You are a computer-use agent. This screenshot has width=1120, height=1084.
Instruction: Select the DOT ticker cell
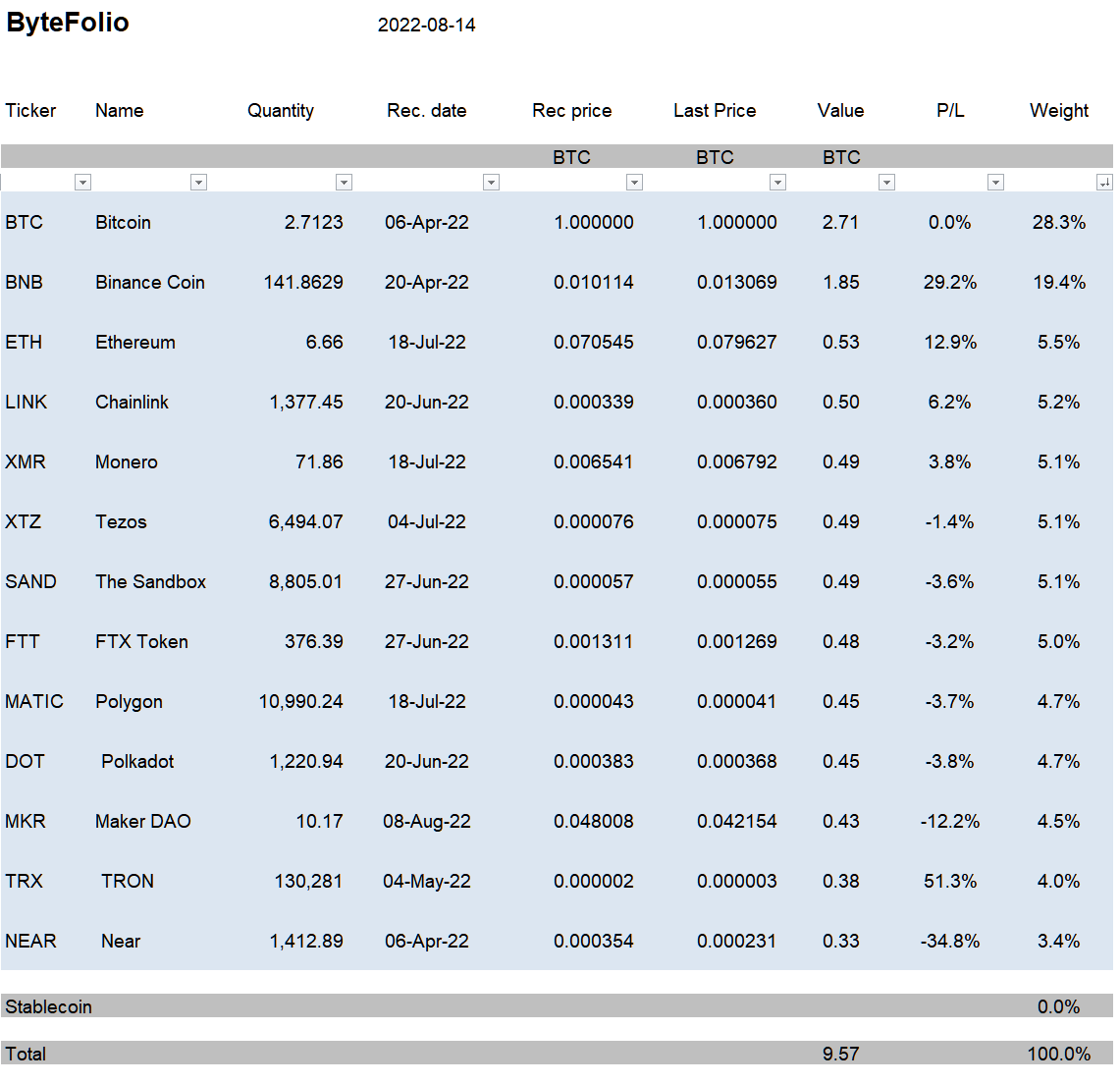click(x=25, y=763)
